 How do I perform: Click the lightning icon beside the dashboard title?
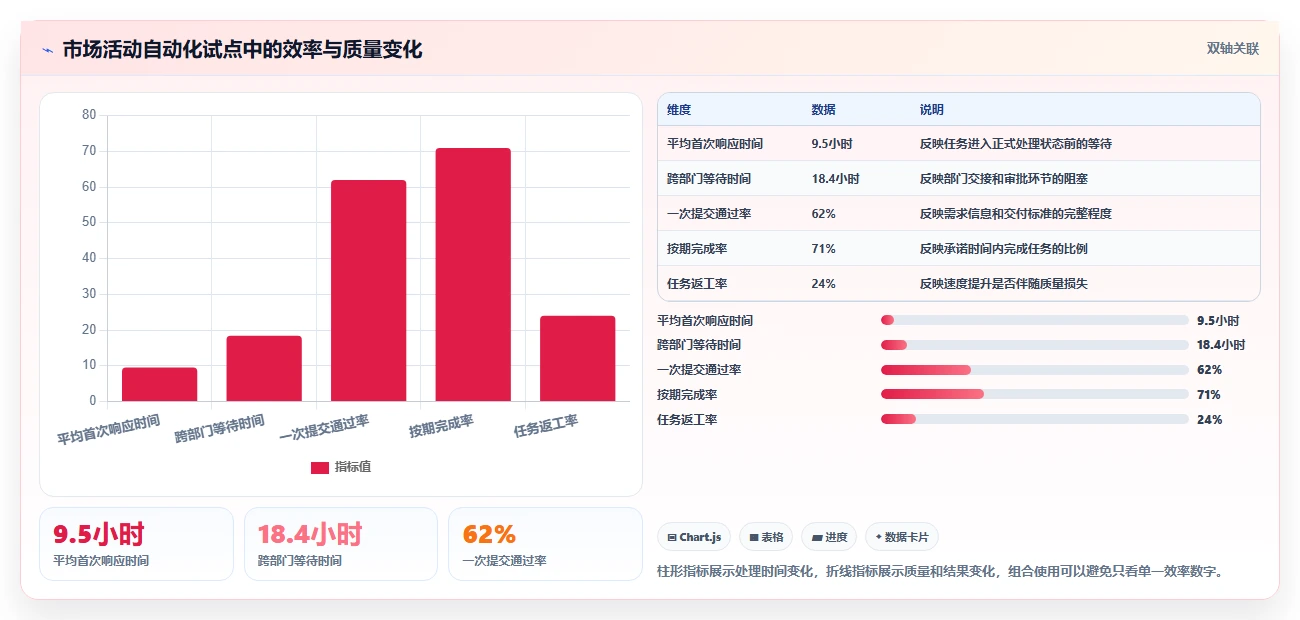(x=47, y=50)
